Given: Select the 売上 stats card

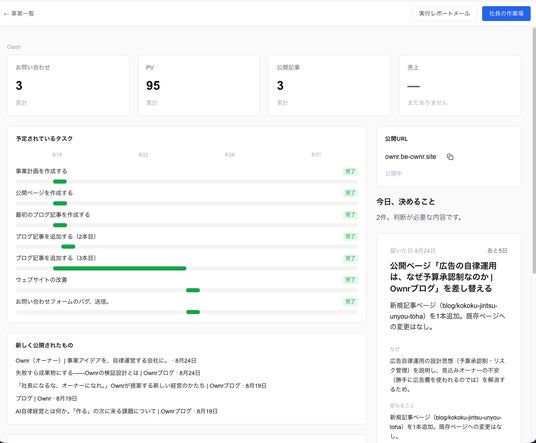Looking at the screenshot, I should coord(460,85).
